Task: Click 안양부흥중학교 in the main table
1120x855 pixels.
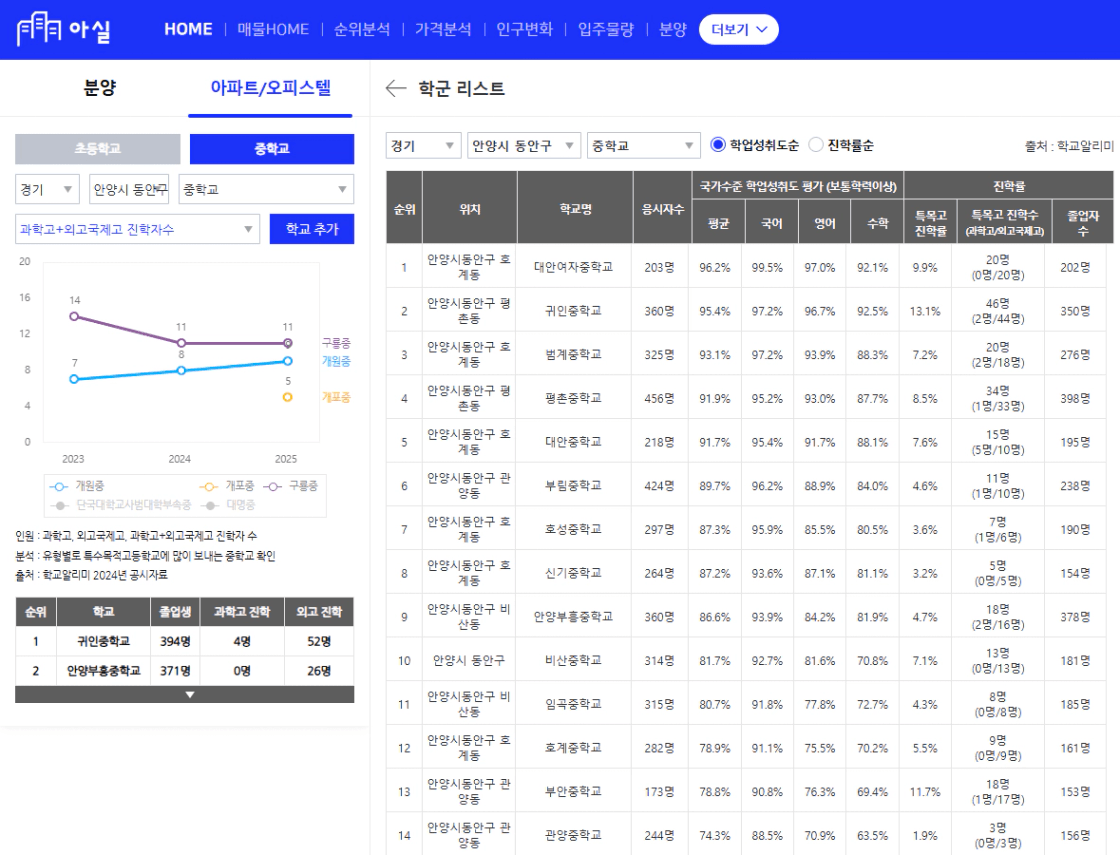Action: click(x=574, y=616)
